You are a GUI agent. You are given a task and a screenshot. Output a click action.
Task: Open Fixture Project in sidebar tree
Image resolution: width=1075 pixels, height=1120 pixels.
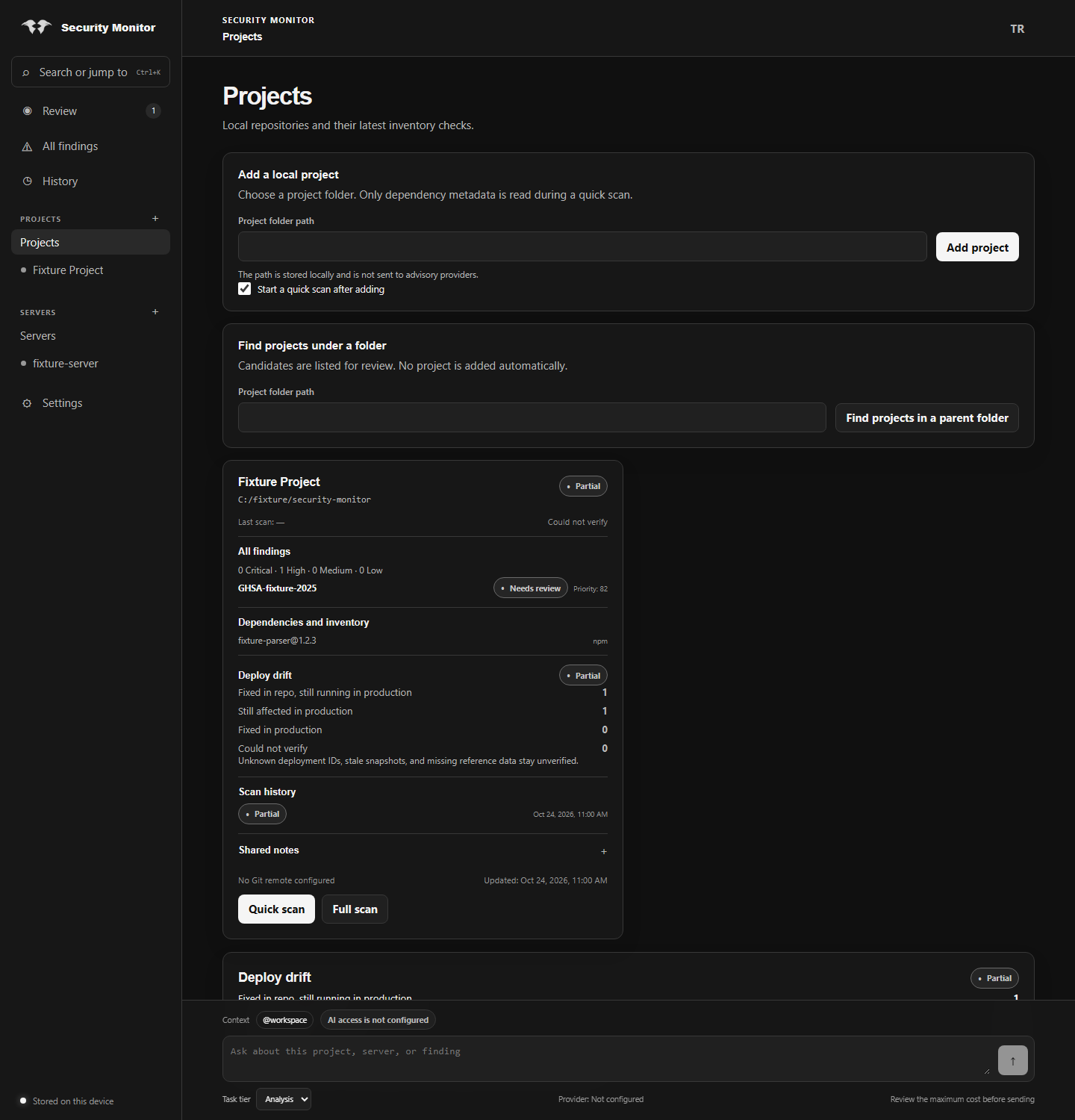[x=90, y=270]
